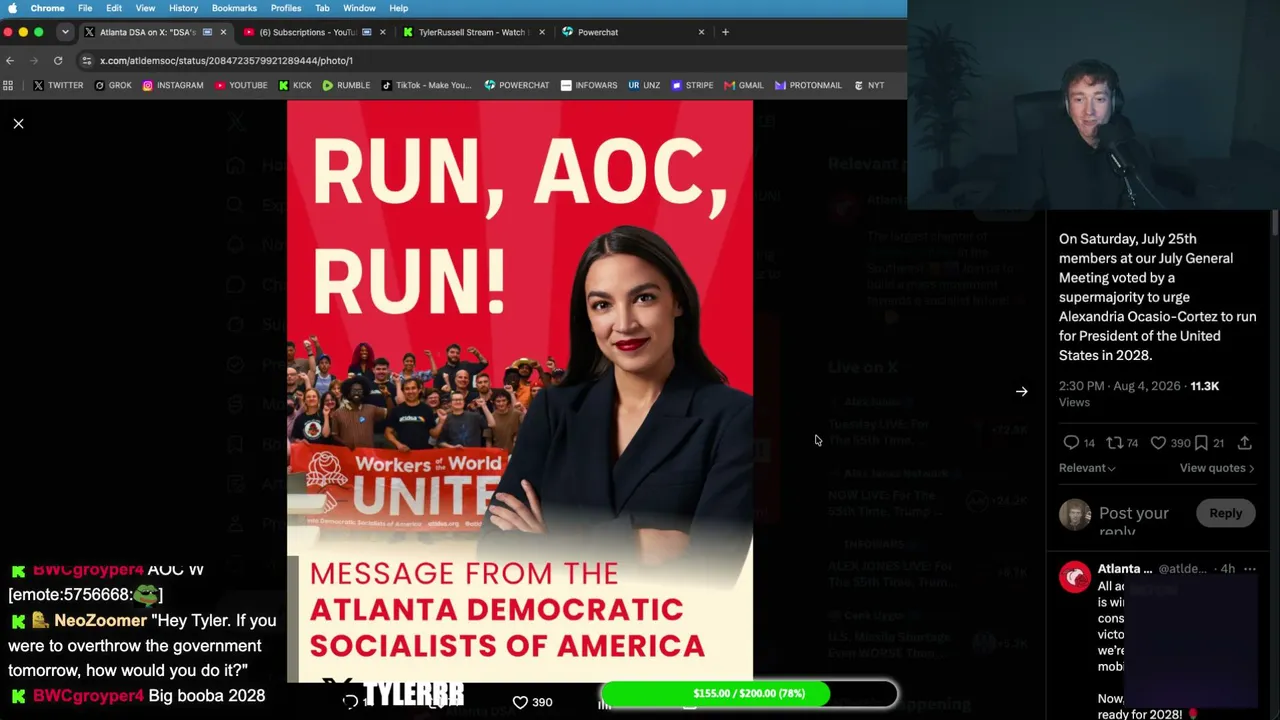This screenshot has width=1280, height=720.
Task: Close the Atlanta DSA on X tab
Action: (222, 32)
